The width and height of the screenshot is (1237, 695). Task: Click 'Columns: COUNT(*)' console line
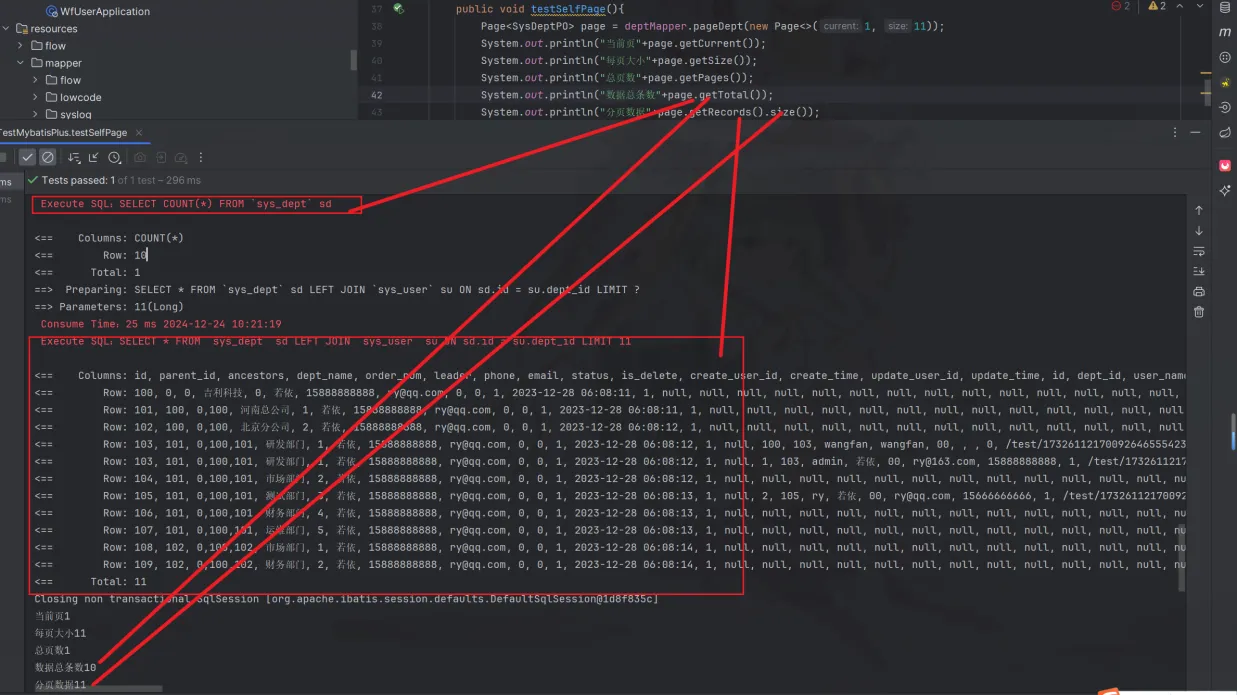click(109, 238)
